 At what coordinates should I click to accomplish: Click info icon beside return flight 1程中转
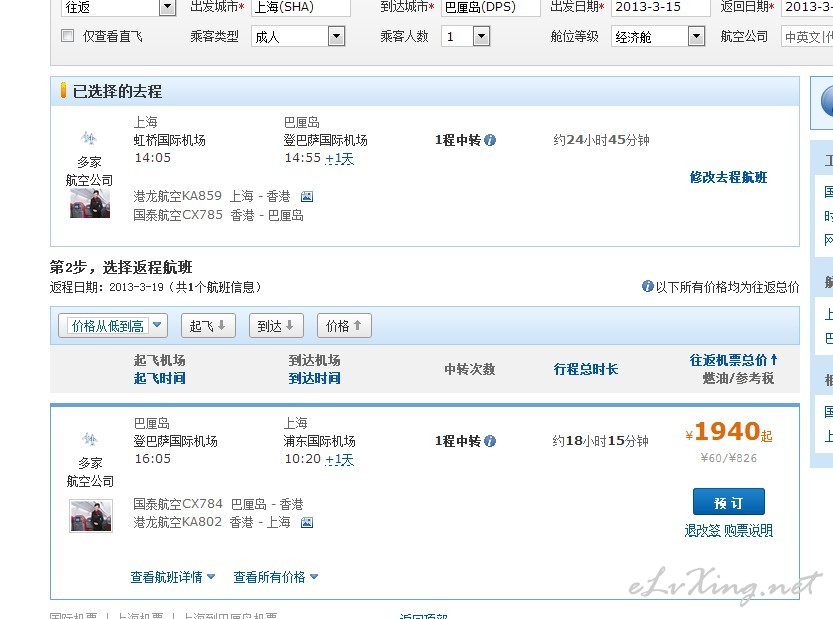pos(490,441)
